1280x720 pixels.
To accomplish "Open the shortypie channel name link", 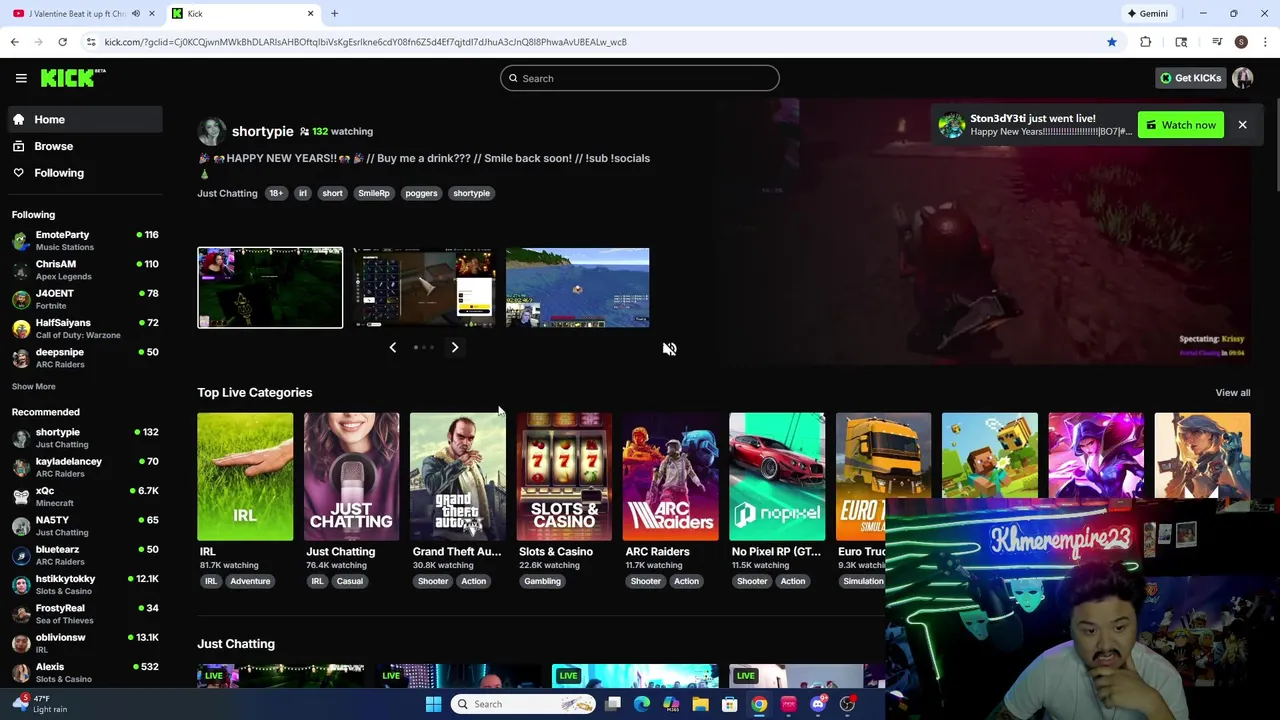I will 262,131.
